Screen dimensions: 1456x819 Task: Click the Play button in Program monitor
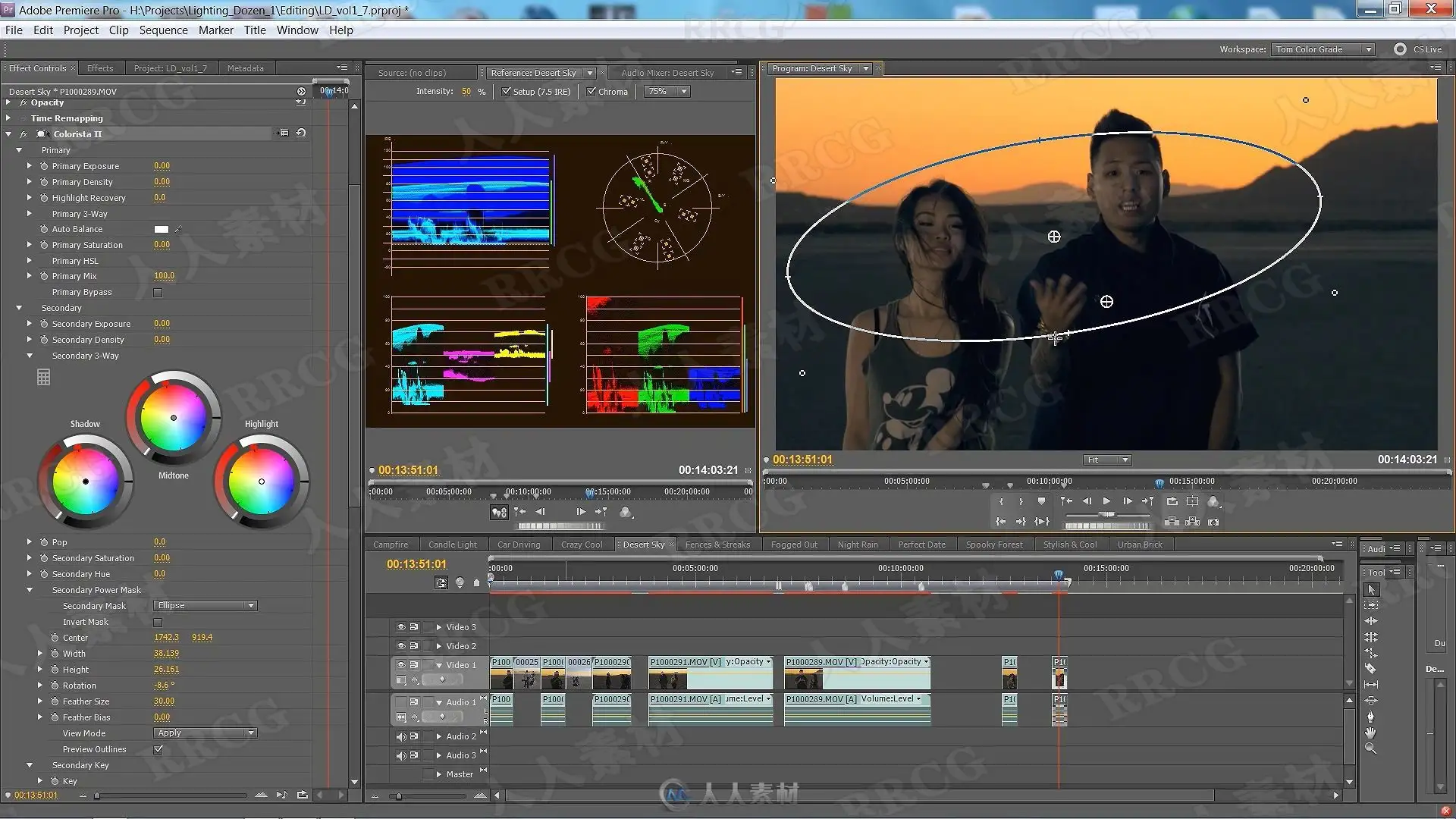click(x=1106, y=501)
